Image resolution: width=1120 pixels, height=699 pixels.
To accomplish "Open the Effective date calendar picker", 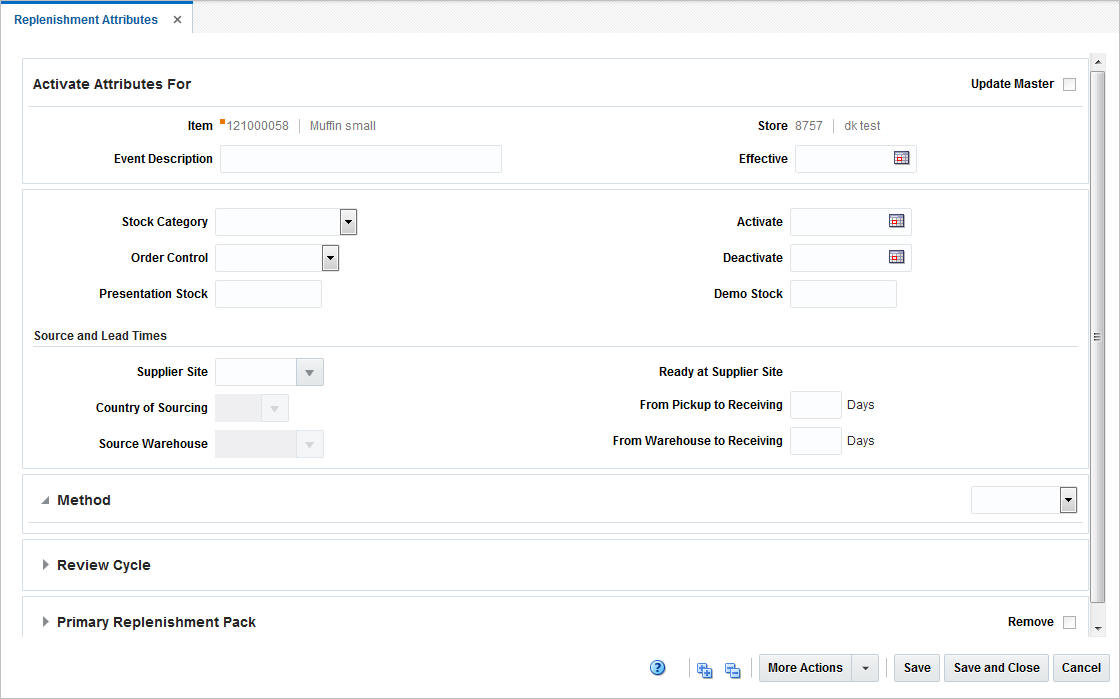I will point(901,158).
